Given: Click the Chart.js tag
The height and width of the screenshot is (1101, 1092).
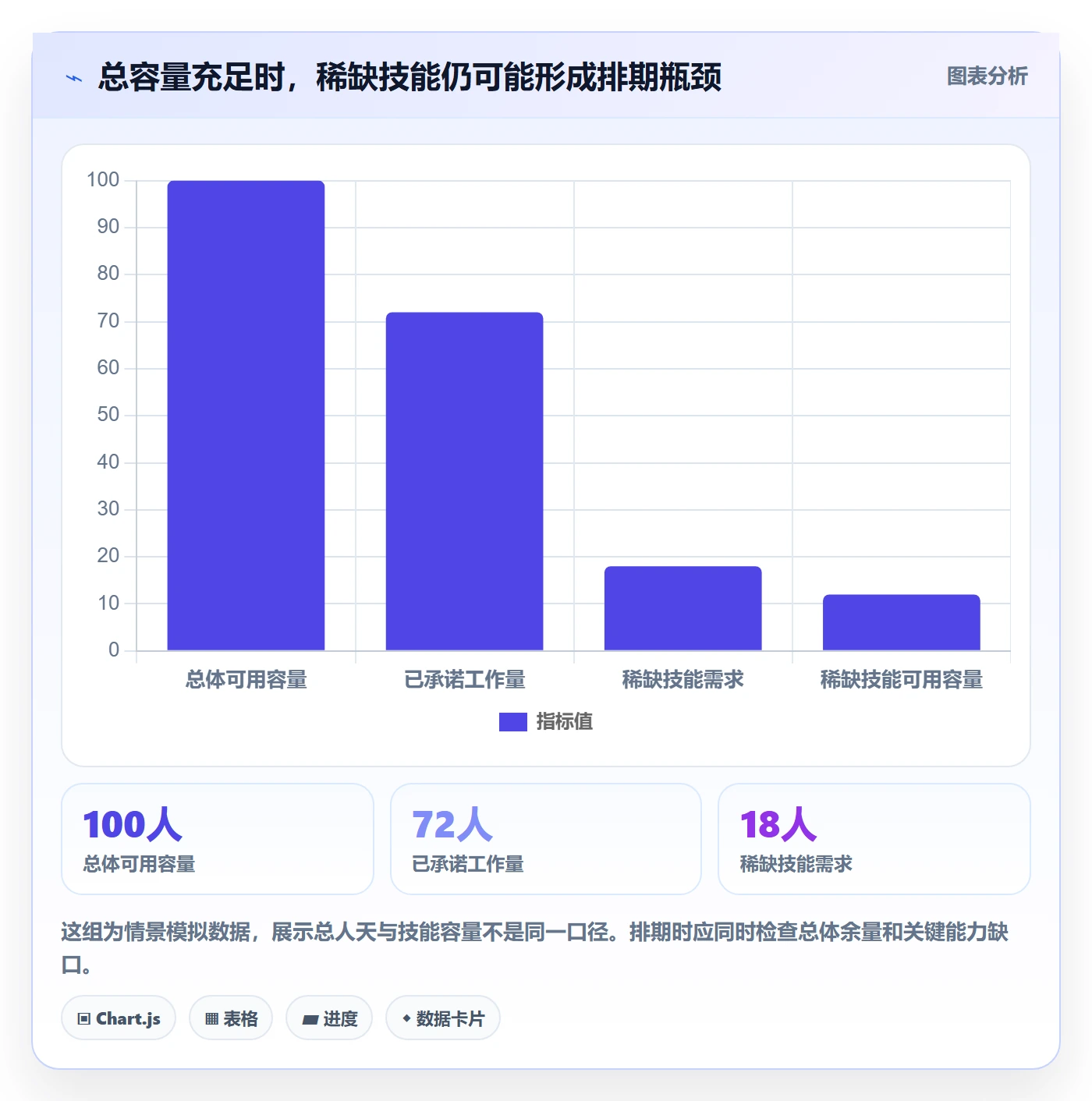Looking at the screenshot, I should [x=119, y=1018].
